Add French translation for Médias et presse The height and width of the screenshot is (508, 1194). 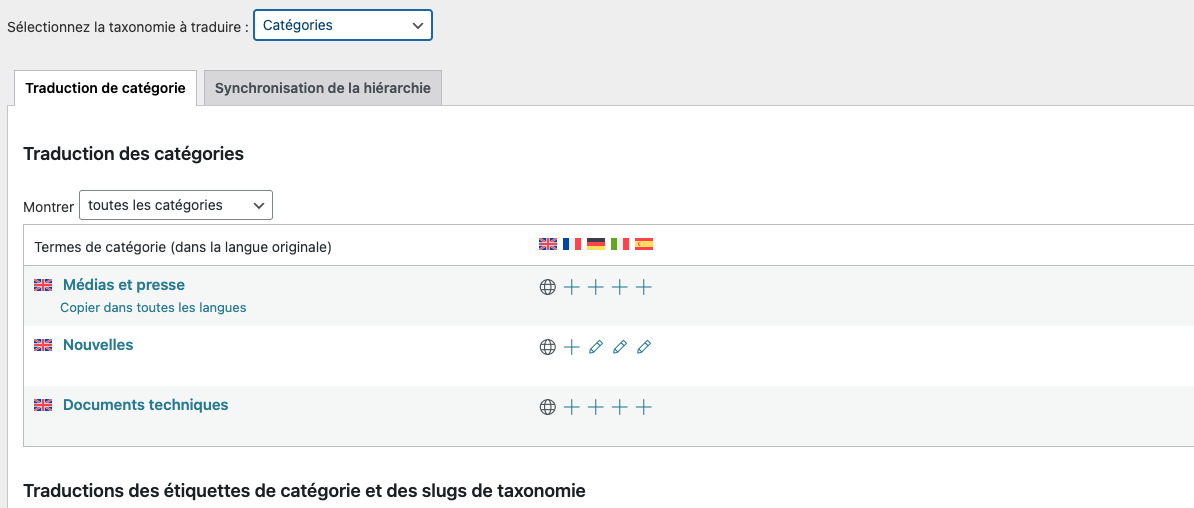572,287
